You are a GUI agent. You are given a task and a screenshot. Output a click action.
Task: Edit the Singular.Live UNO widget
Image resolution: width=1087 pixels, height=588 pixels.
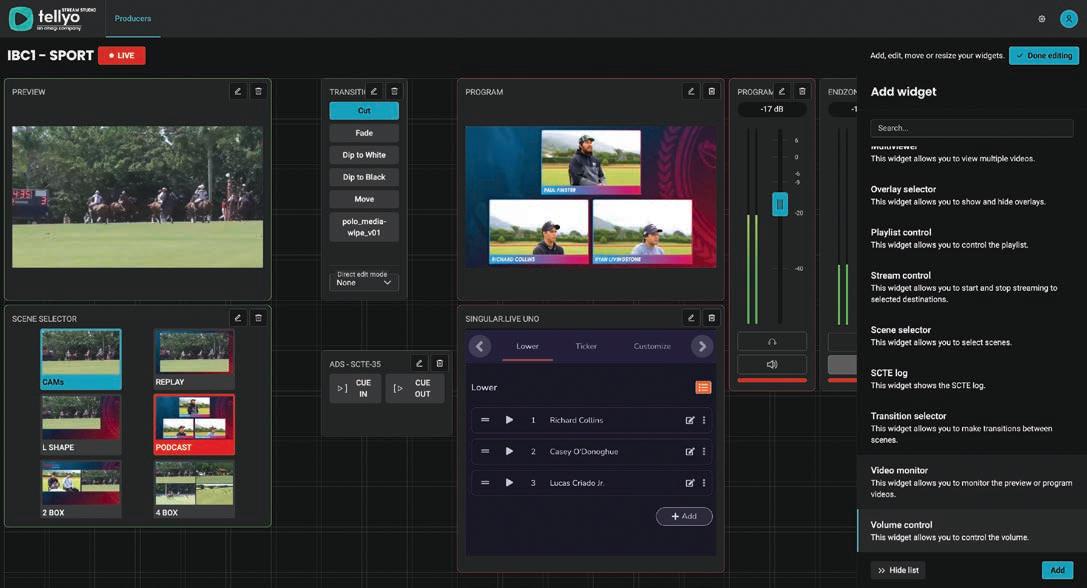pos(690,318)
